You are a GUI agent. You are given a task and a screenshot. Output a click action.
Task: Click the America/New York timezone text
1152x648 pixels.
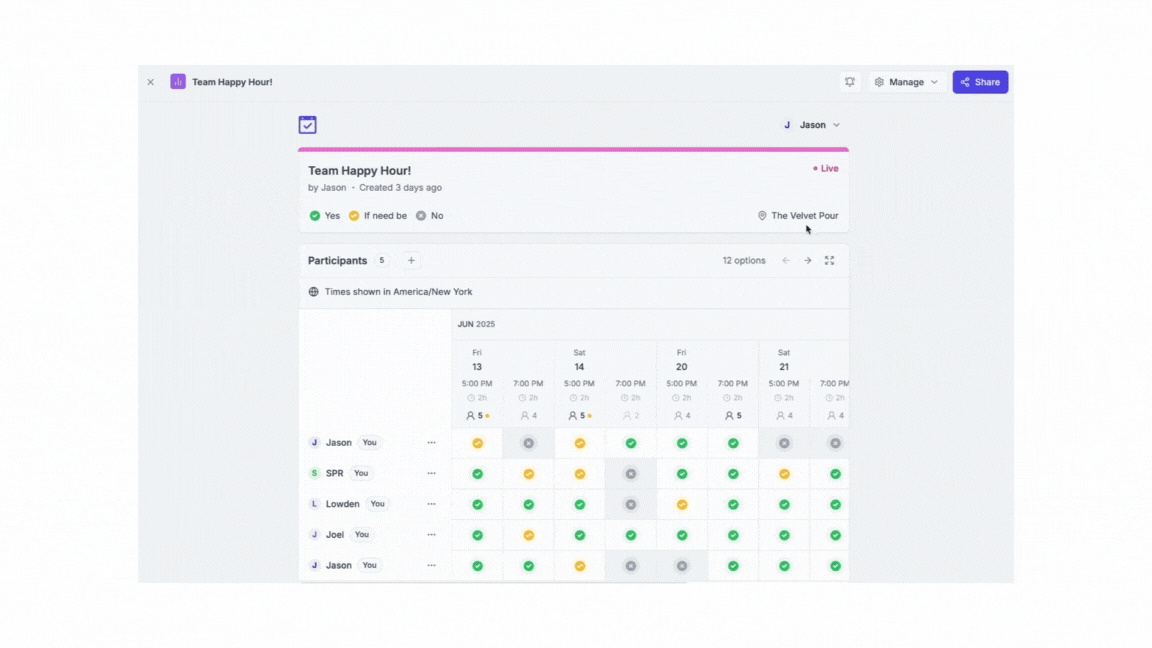[x=398, y=292]
